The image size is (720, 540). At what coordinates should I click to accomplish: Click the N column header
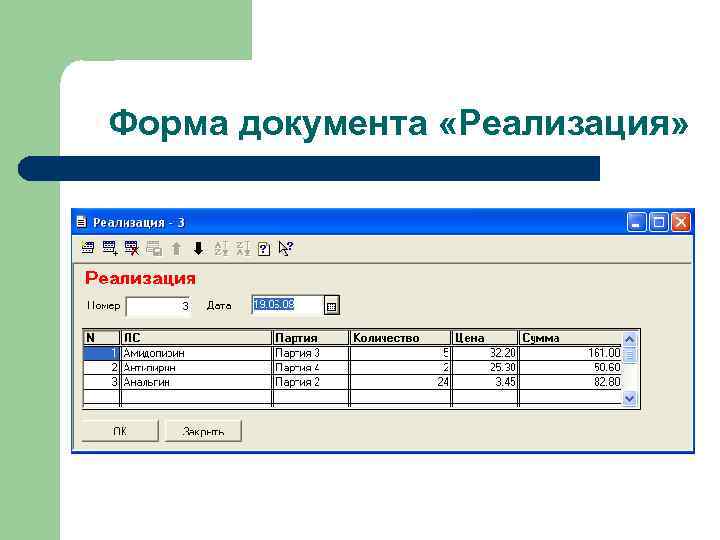click(101, 338)
